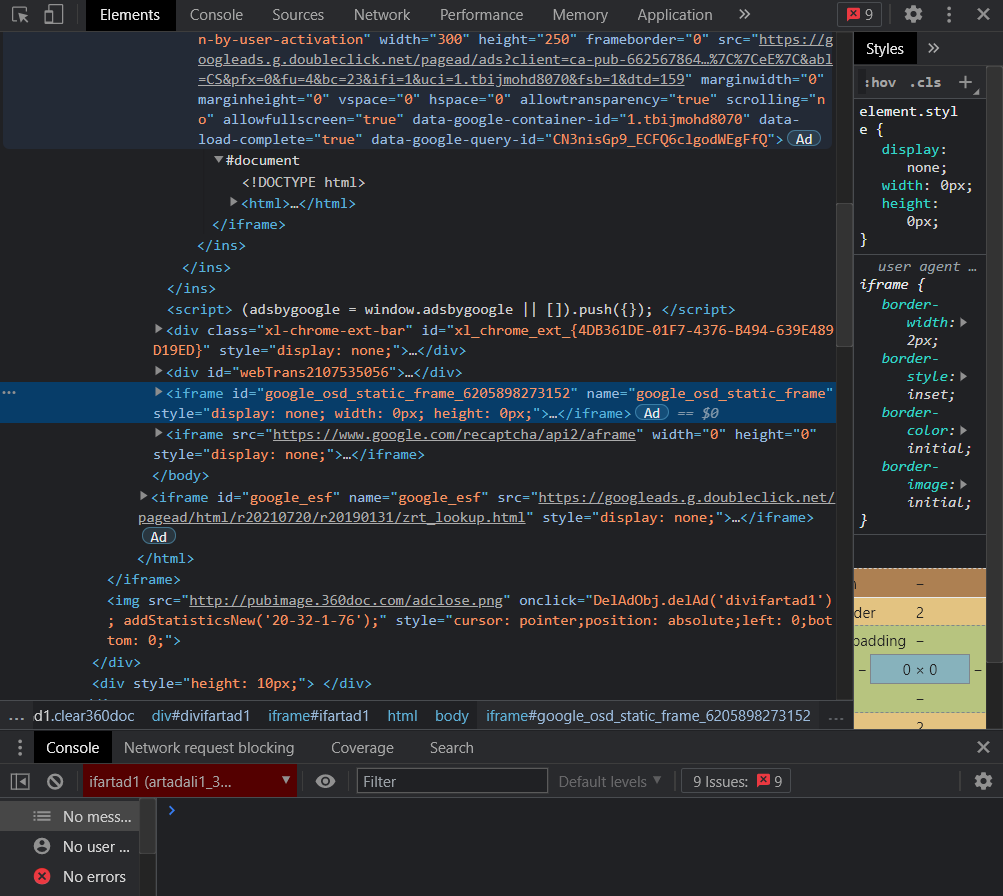
Task: Switch to the Elements tab
Action: (130, 15)
